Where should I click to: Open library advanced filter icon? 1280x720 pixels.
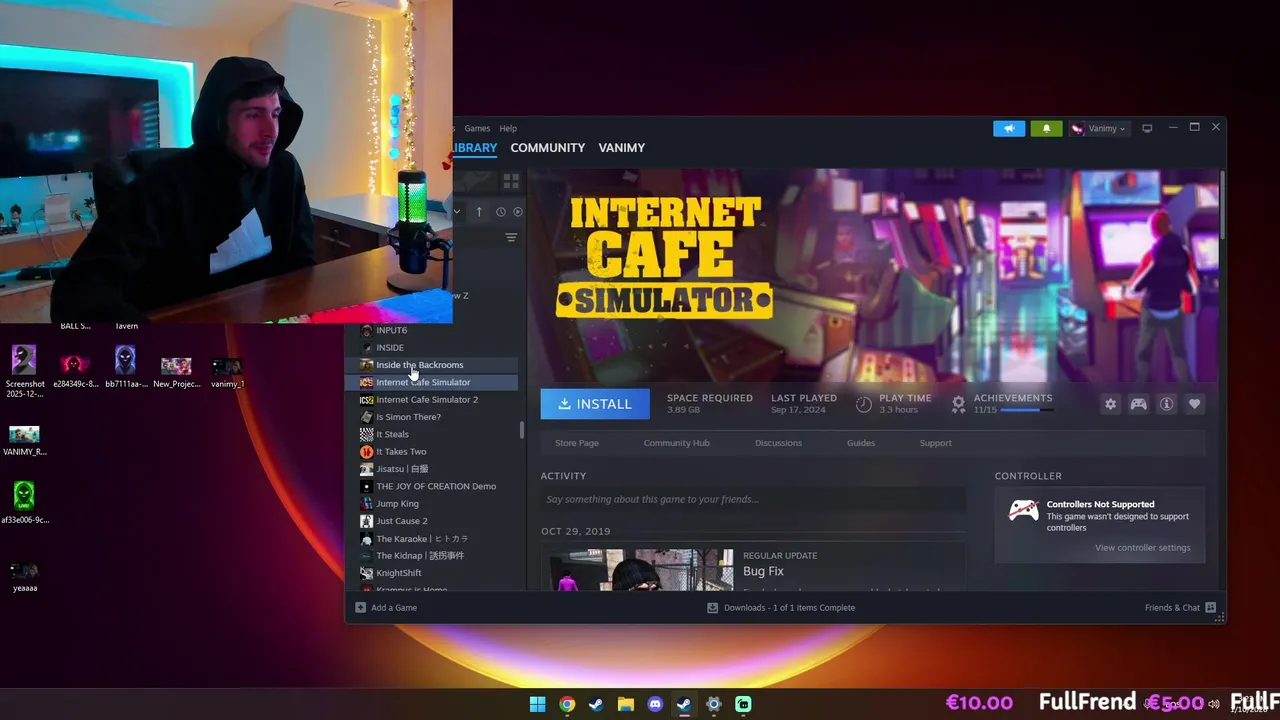[511, 238]
